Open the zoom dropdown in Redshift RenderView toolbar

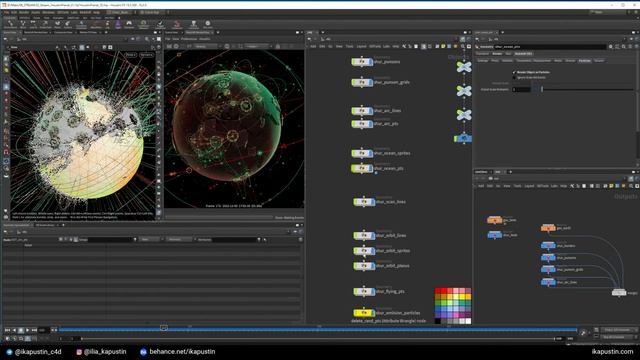coord(258,47)
